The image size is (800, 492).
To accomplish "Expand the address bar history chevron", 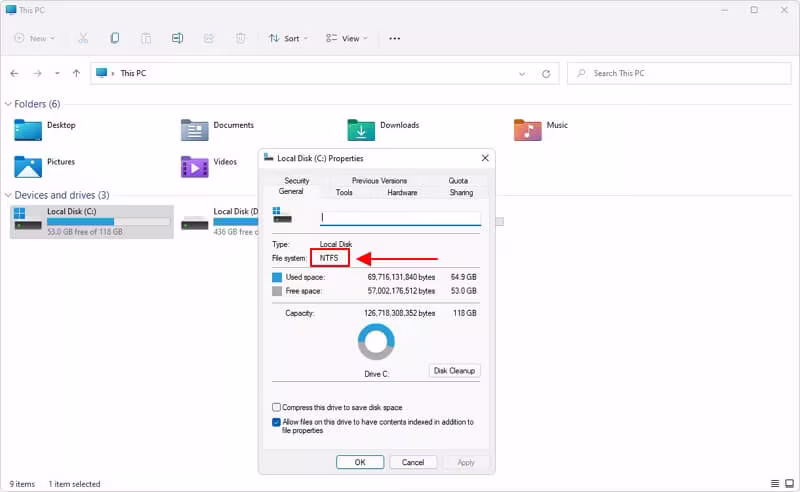I will (x=521, y=74).
